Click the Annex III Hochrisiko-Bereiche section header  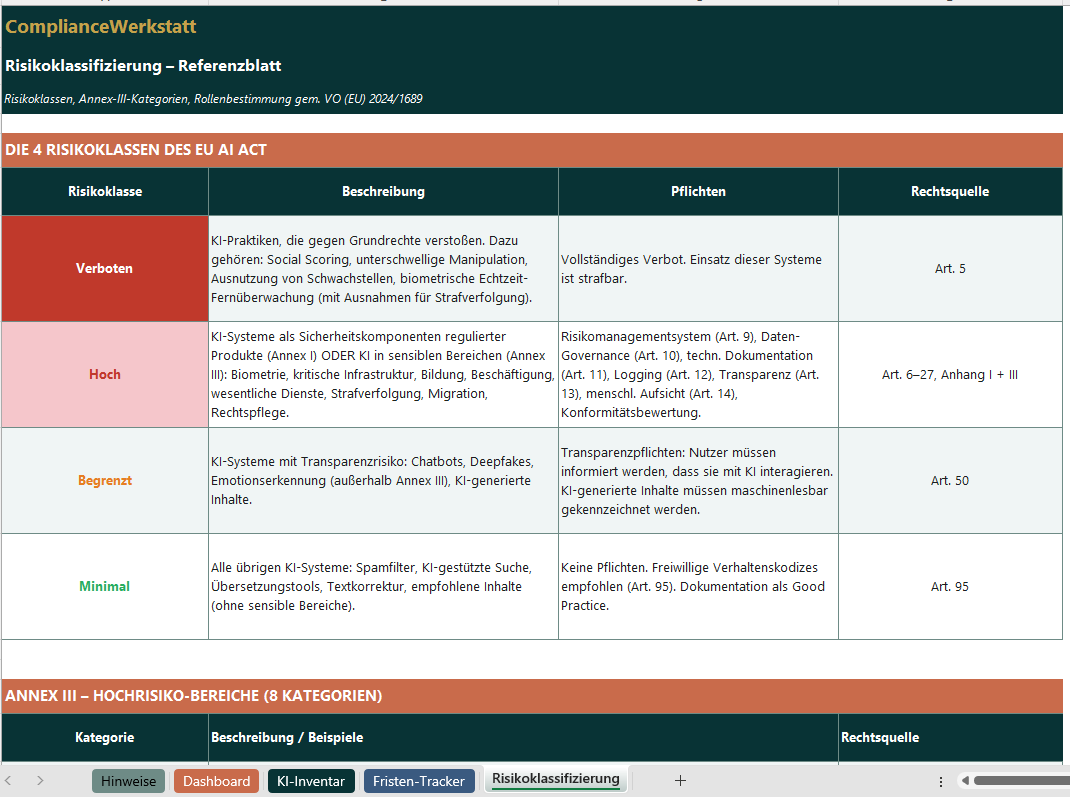(x=194, y=695)
